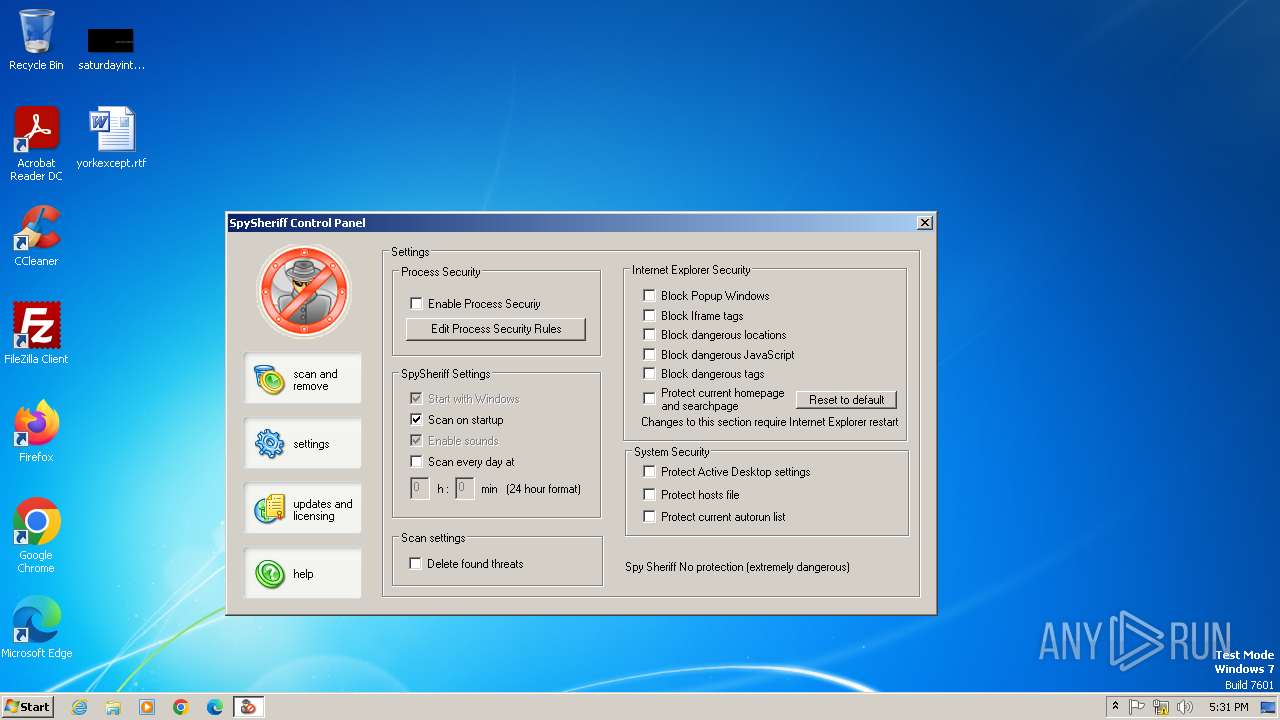
Task: Open the Windows Start menu
Action: (x=28, y=707)
